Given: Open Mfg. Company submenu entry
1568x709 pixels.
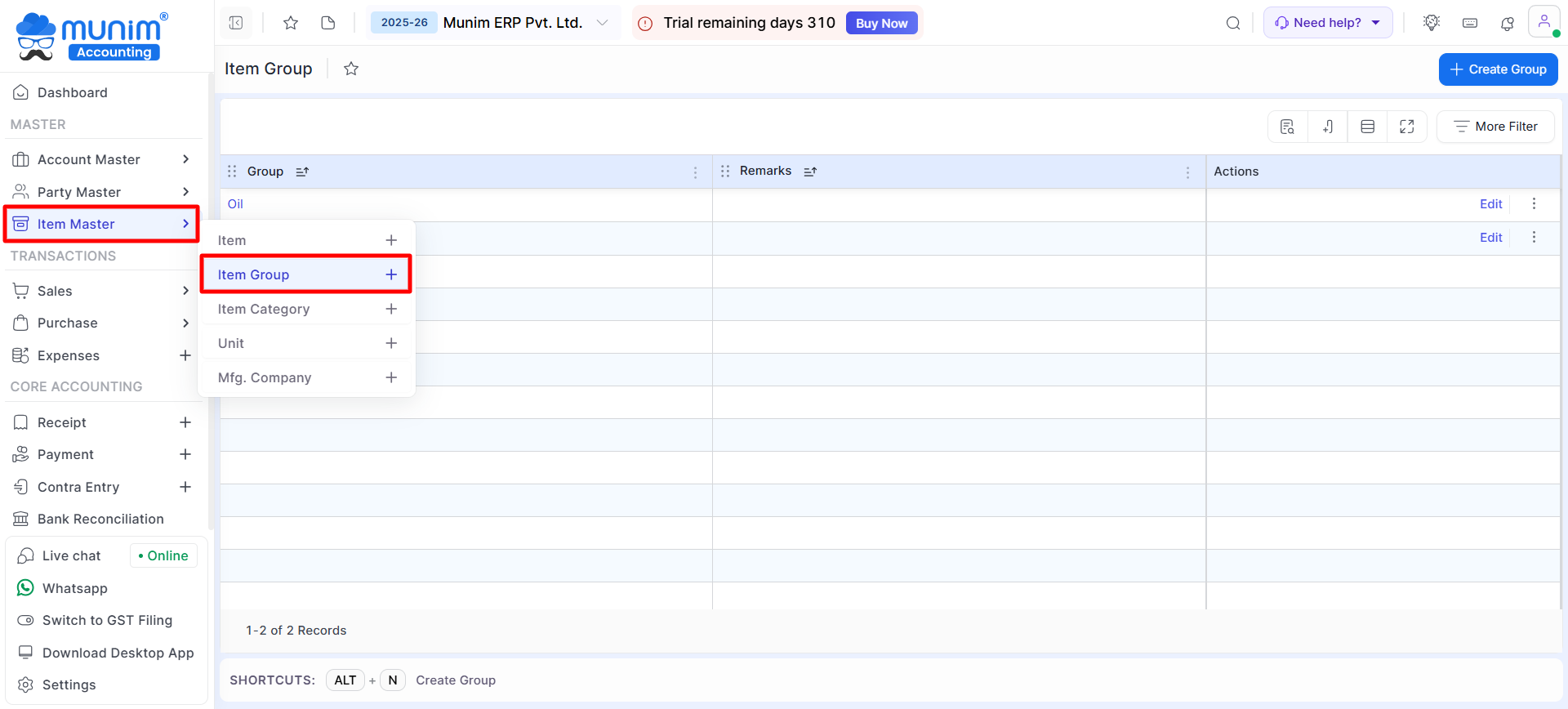Looking at the screenshot, I should pos(265,377).
